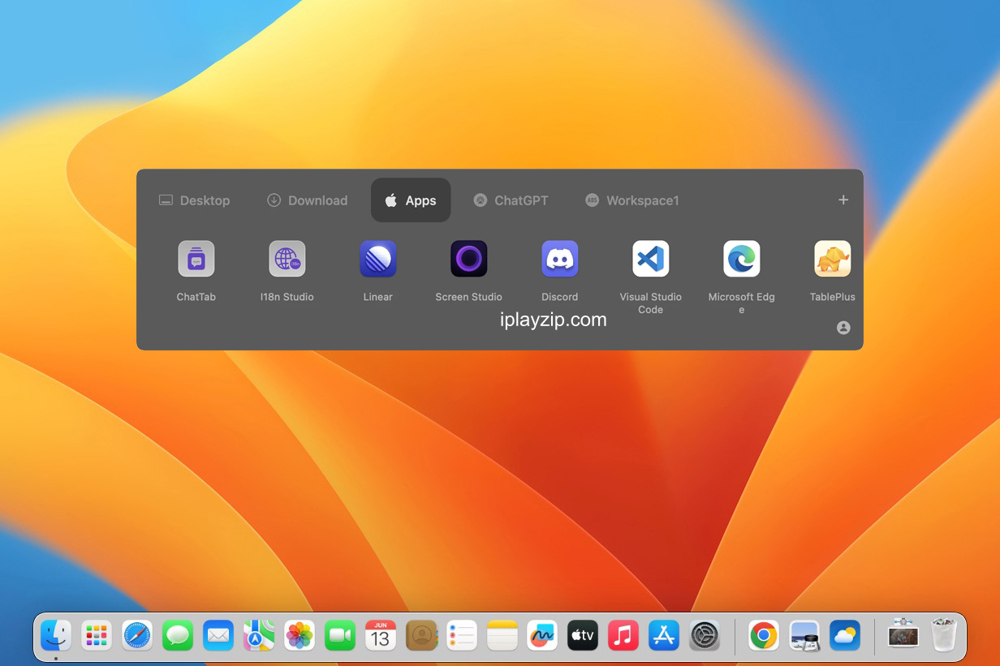Viewport: 1000px width, 666px height.
Task: Click the account profile icon in panel
Action: (x=843, y=328)
